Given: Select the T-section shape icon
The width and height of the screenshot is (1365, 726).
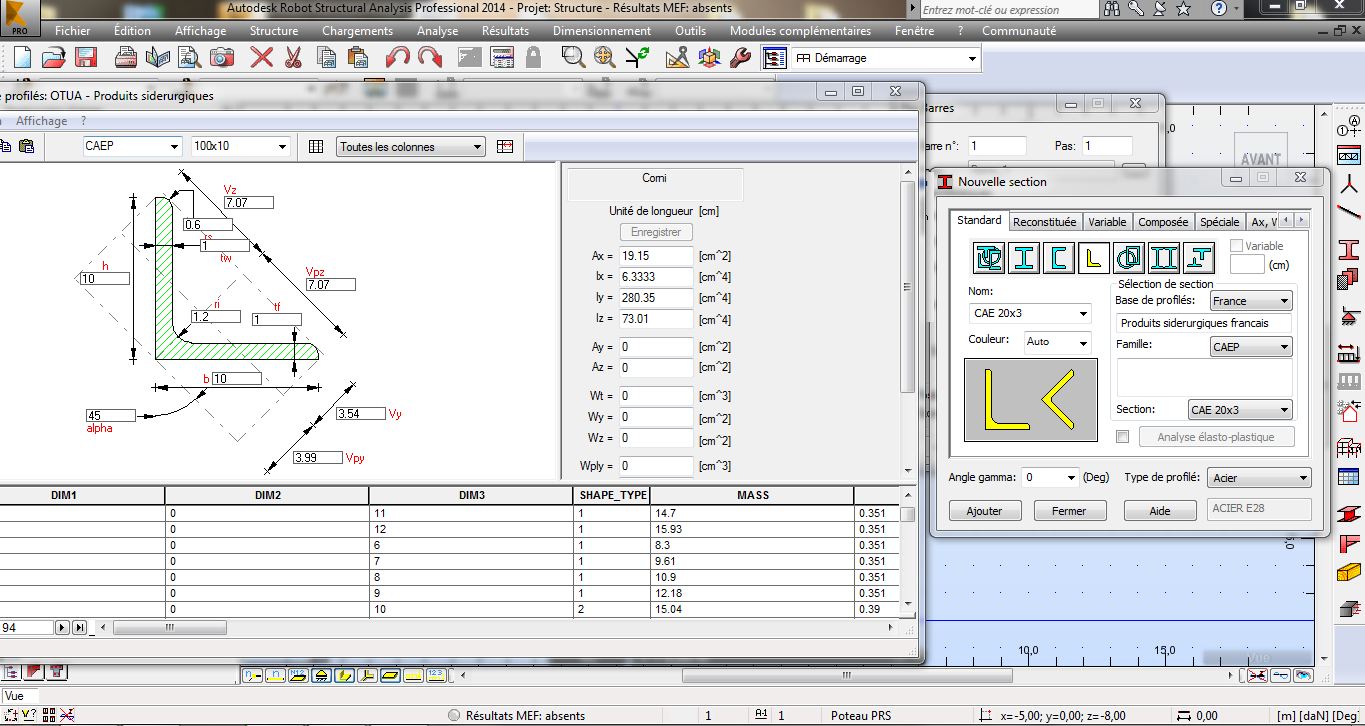Looking at the screenshot, I should (x=1199, y=258).
